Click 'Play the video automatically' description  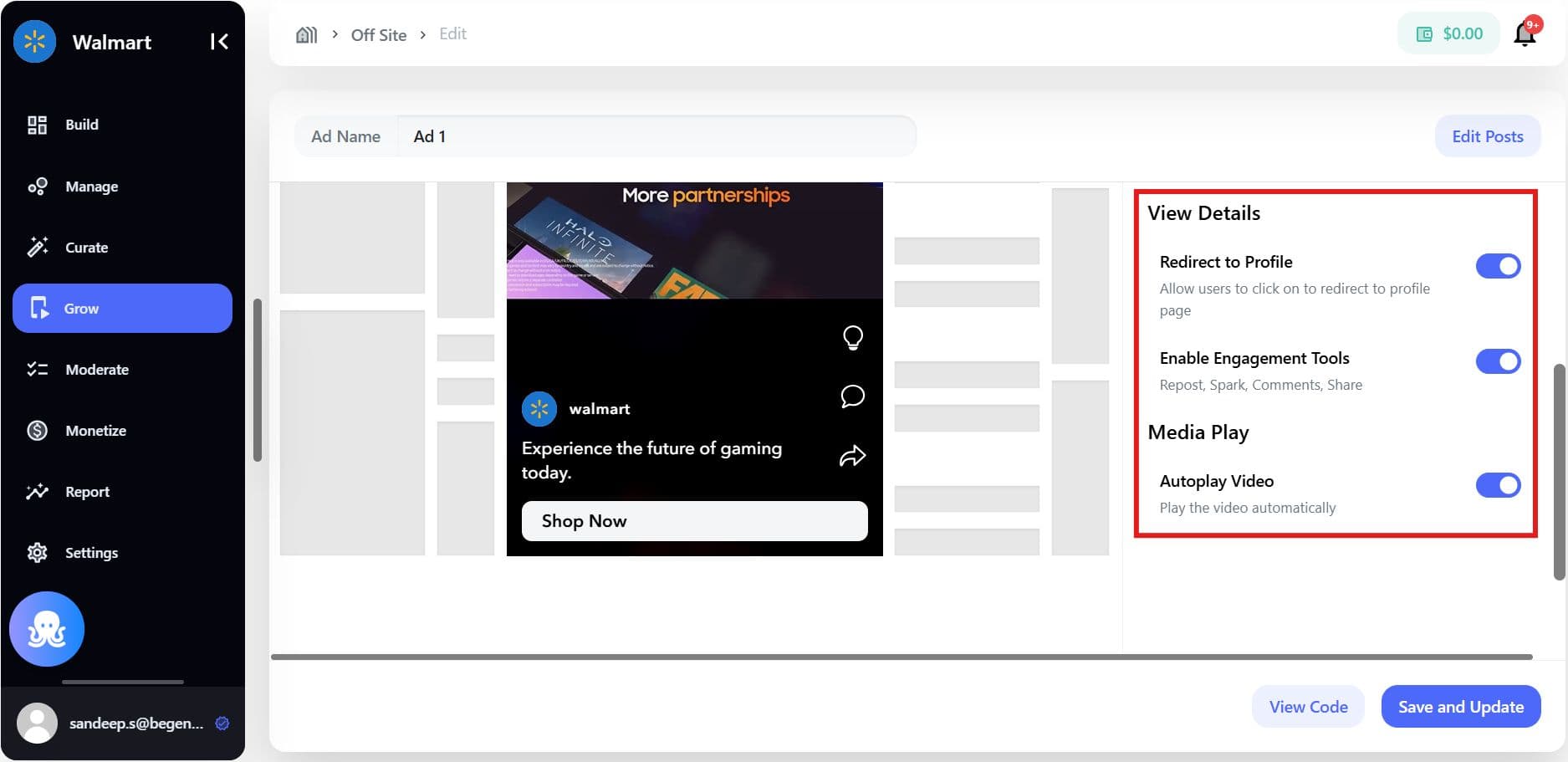coord(1248,508)
